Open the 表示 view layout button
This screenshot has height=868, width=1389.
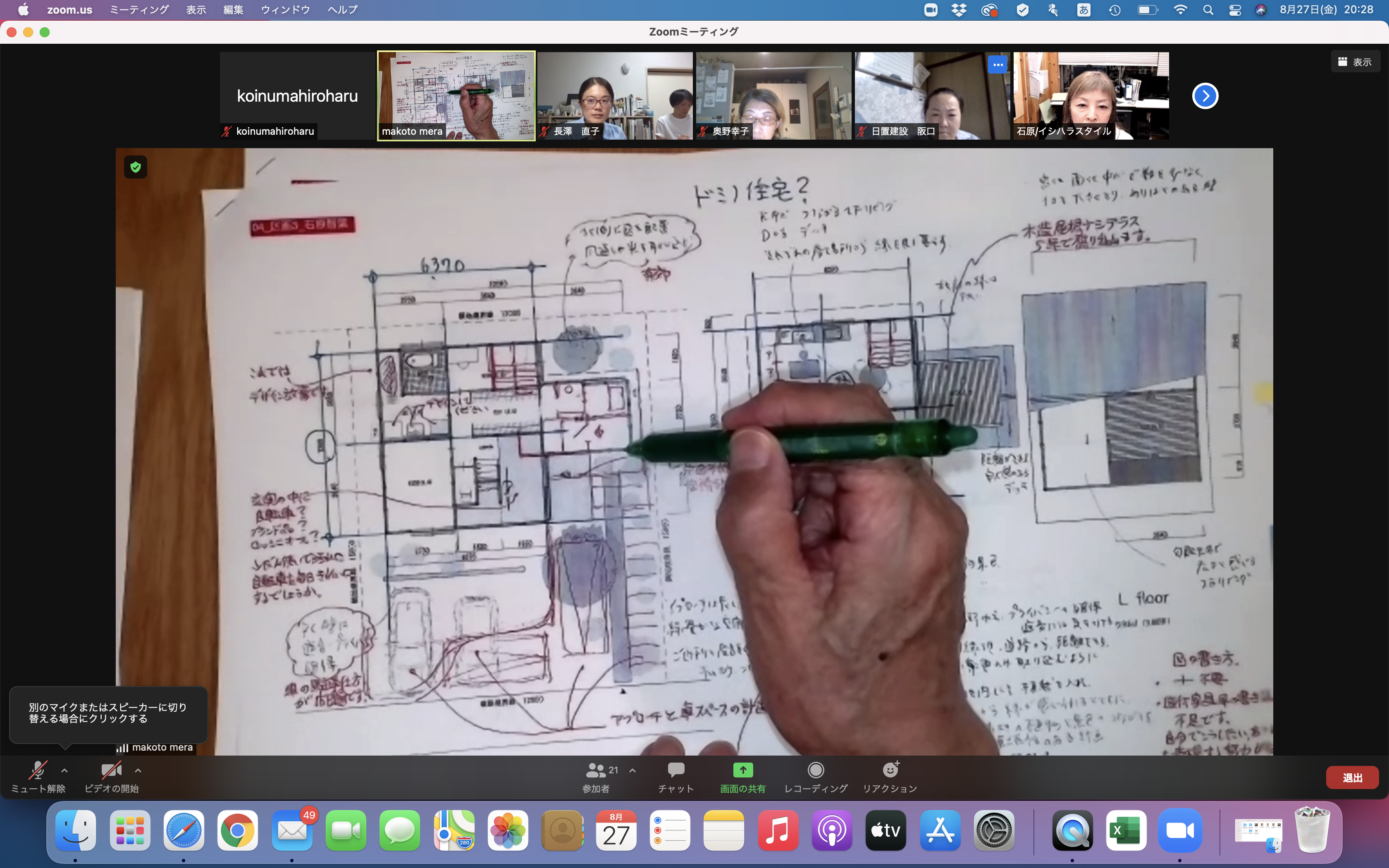click(1355, 62)
